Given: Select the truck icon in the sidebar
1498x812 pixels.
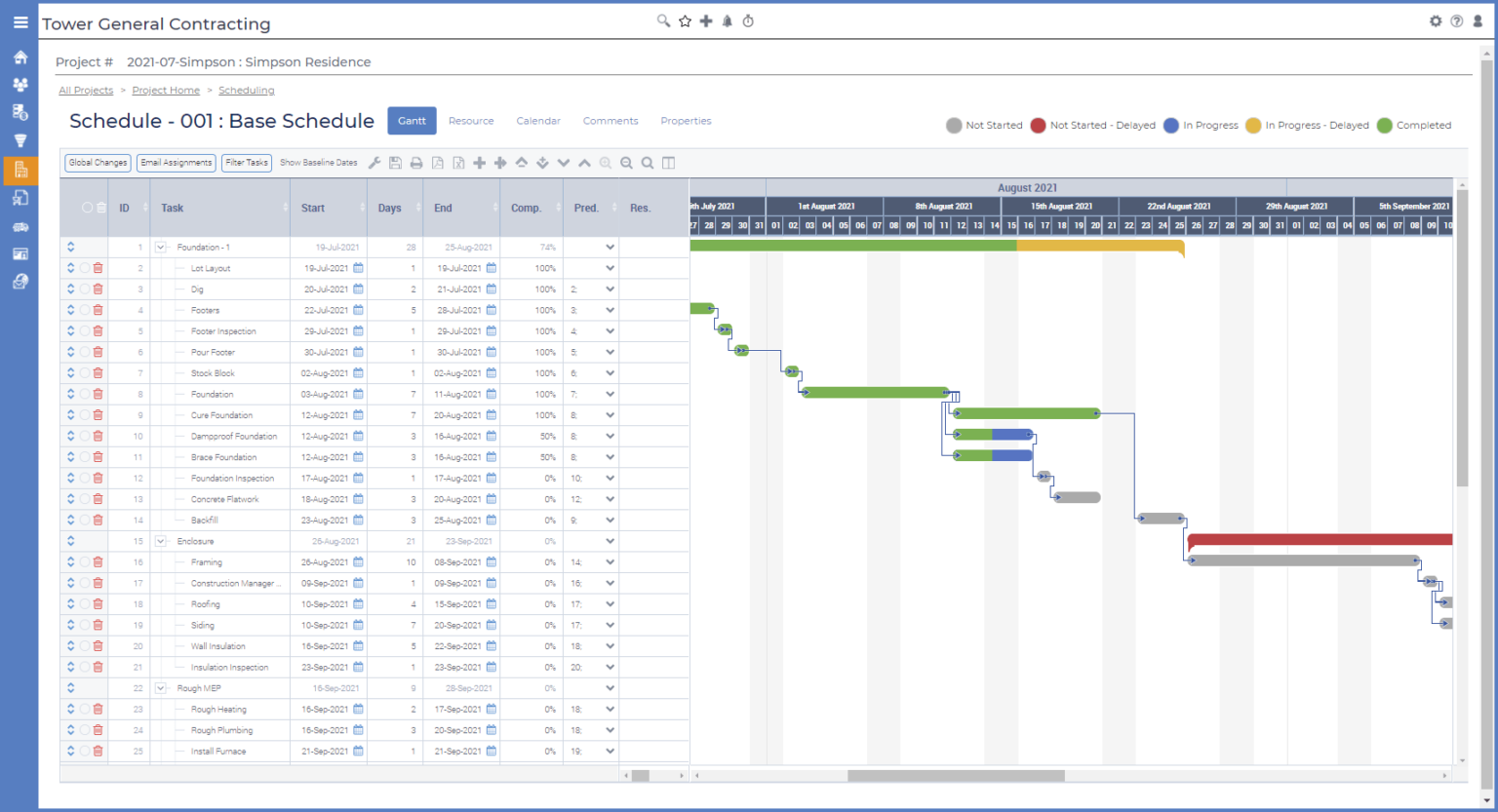Looking at the screenshot, I should [x=20, y=226].
